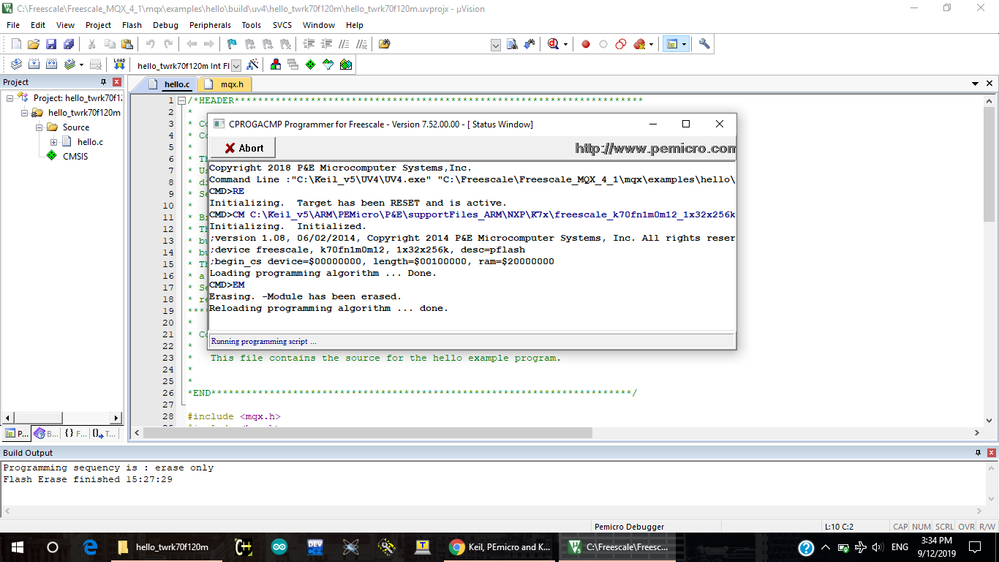Viewport: 999px width, 562px height.
Task: Create a new file from toolbar
Action: pos(16,44)
